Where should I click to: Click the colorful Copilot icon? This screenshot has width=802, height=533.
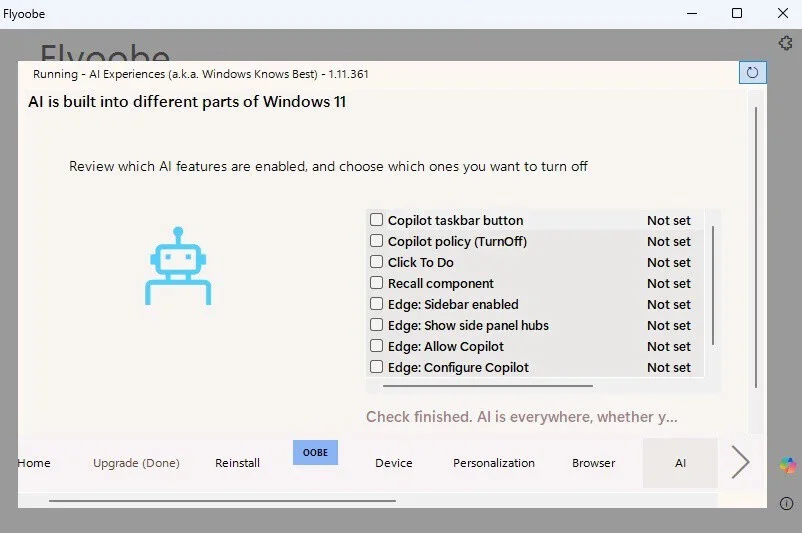[788, 465]
